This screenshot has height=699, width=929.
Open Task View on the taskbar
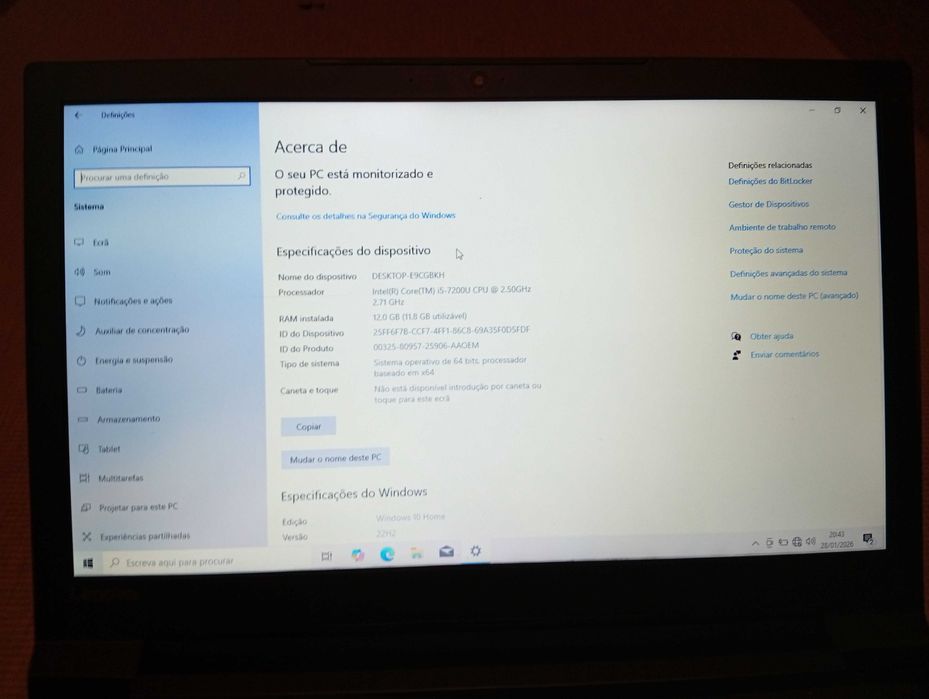tap(326, 556)
